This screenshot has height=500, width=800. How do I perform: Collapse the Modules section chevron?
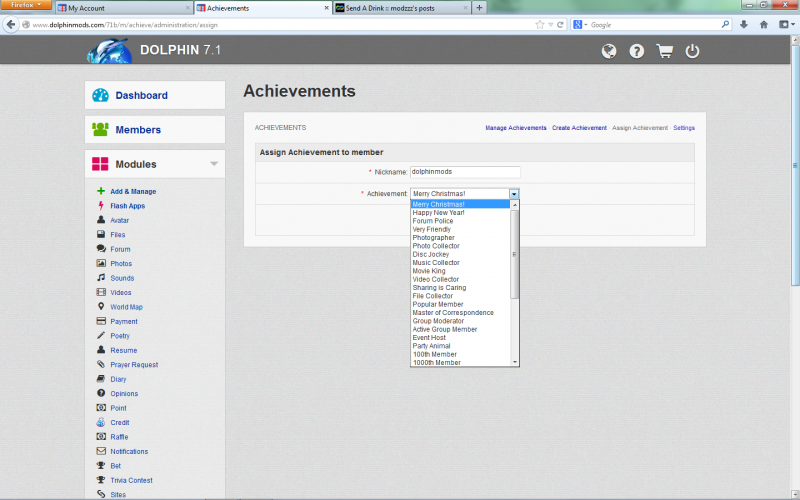tap(214, 164)
